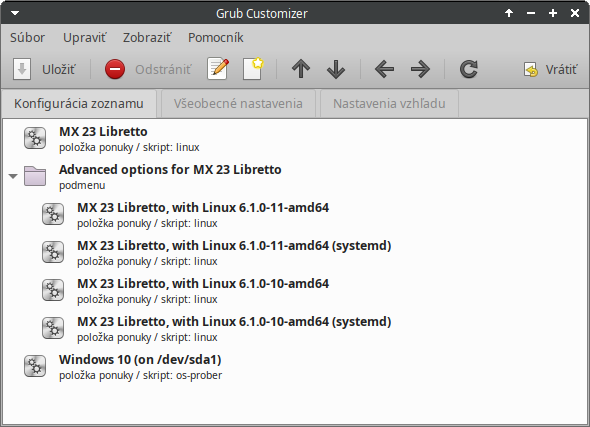Viewport: 590px width, 427px height.
Task: Switch to Všeobecné nastavenia tab
Action: [x=238, y=103]
